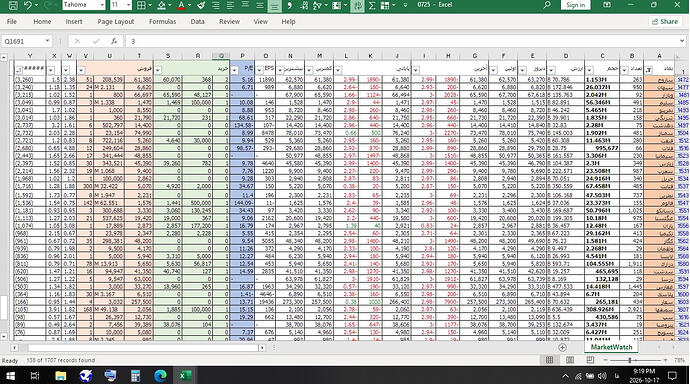Open the File menu
The width and height of the screenshot is (690, 384).
(12, 22)
